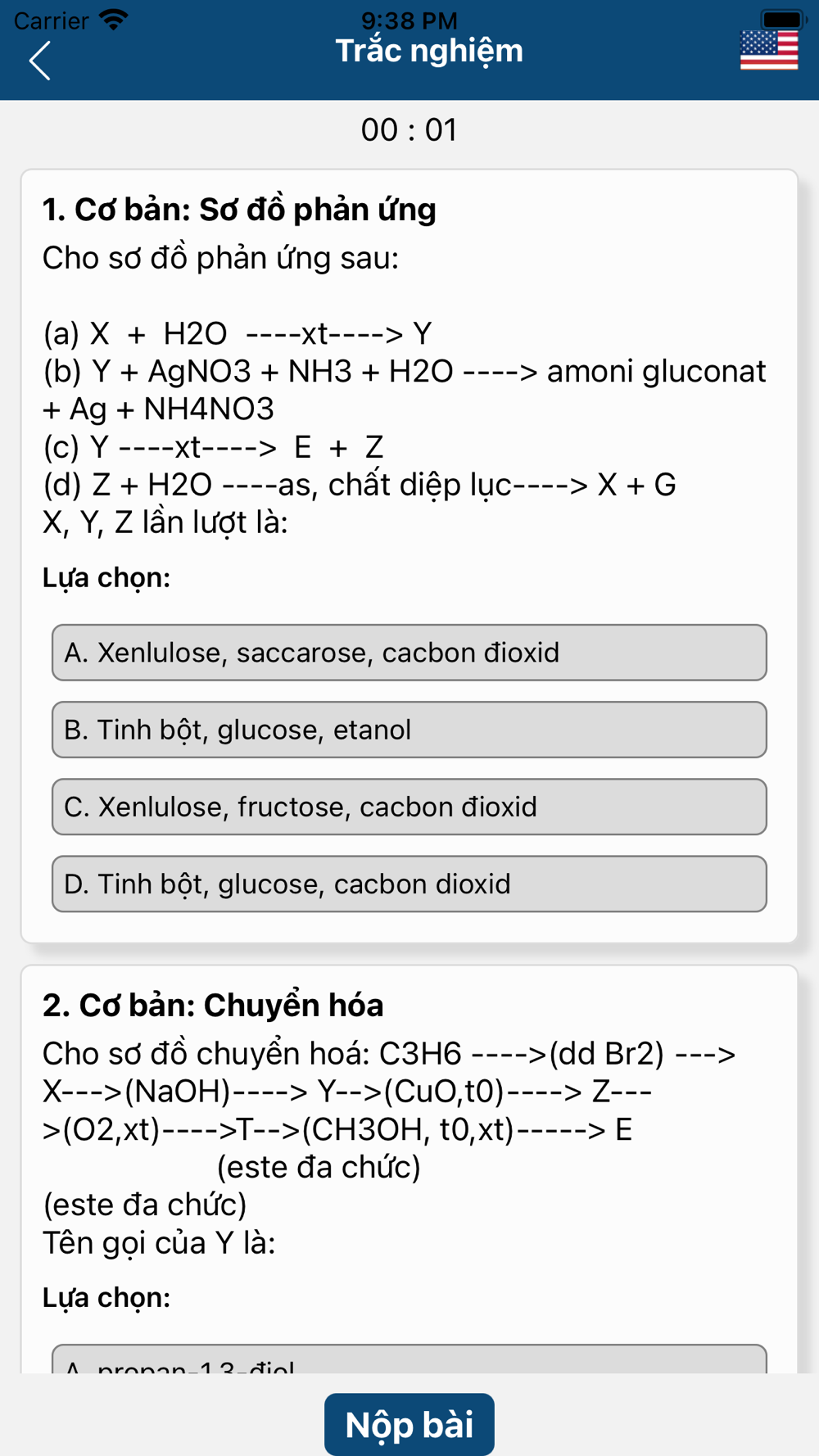
Task: Select answer C Xenlulose, fructose, cacbon đioxid
Action: 409,807
